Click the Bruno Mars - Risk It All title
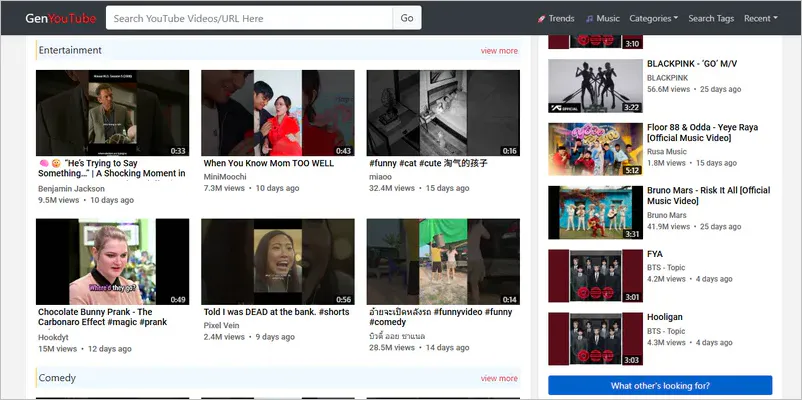 (708, 195)
